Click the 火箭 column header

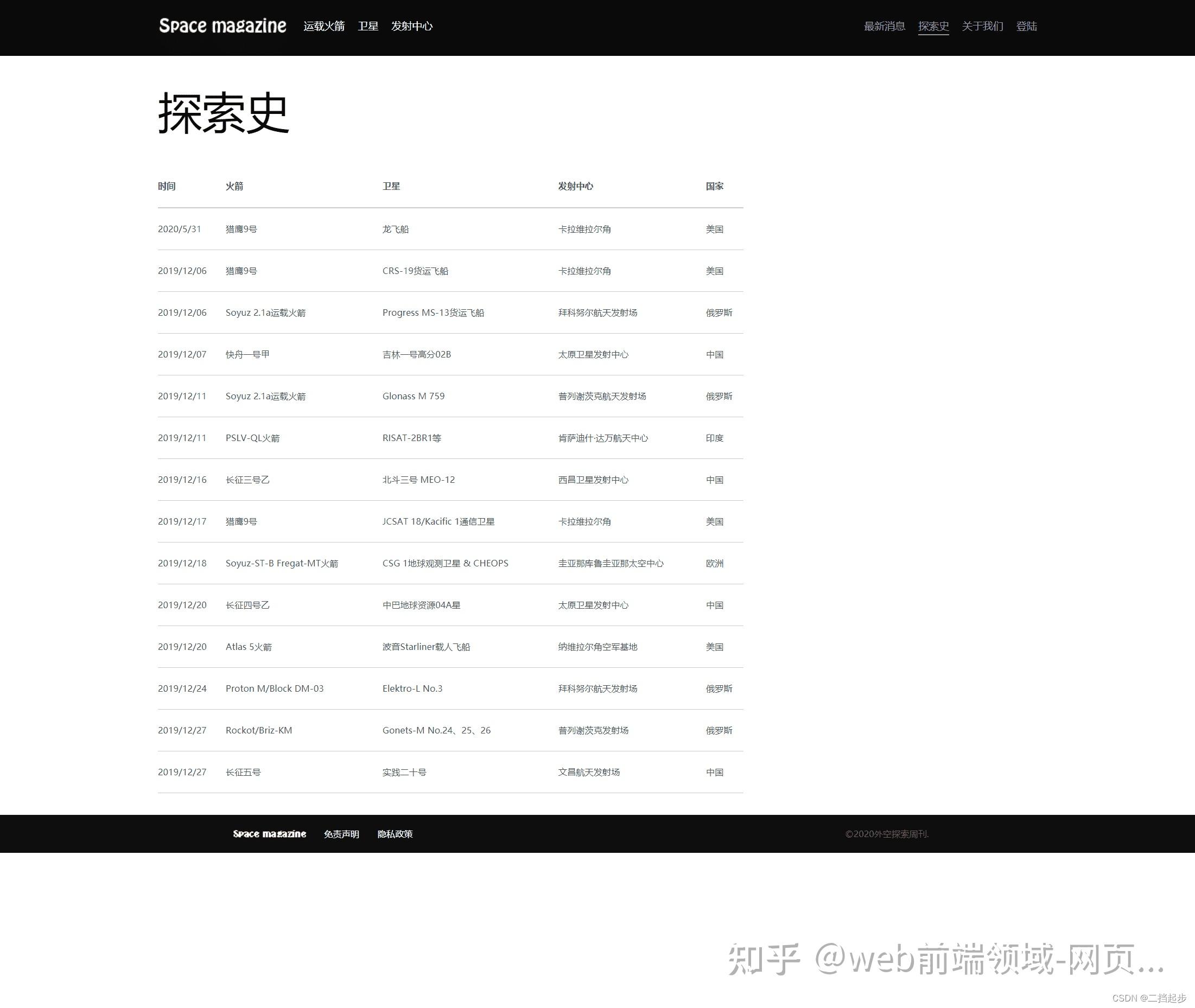[x=234, y=186]
